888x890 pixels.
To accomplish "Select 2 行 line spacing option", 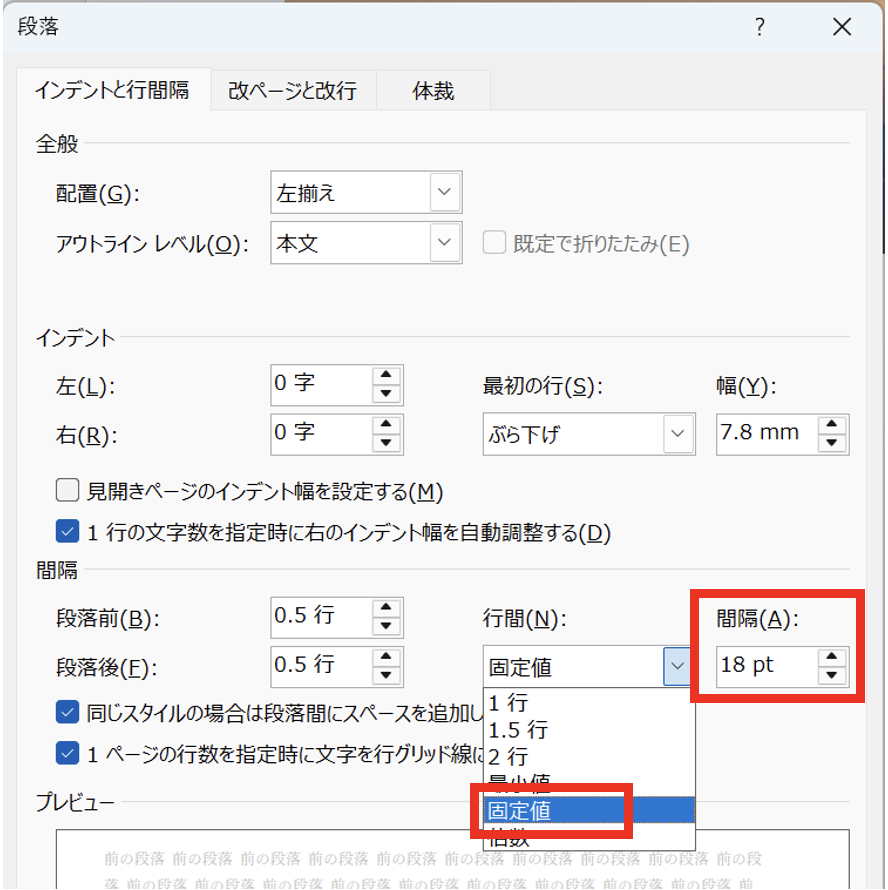I will (508, 757).
